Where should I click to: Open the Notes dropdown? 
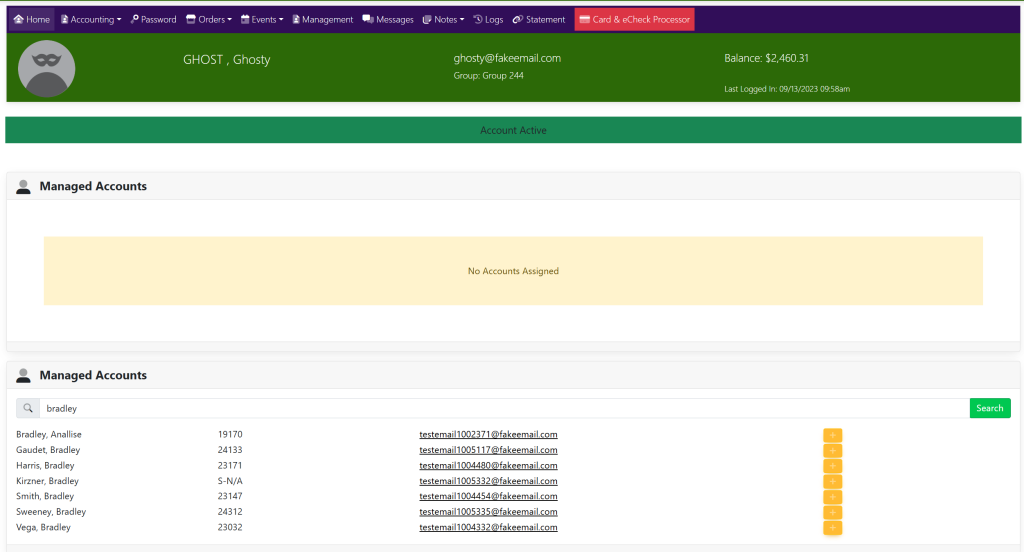(x=444, y=20)
